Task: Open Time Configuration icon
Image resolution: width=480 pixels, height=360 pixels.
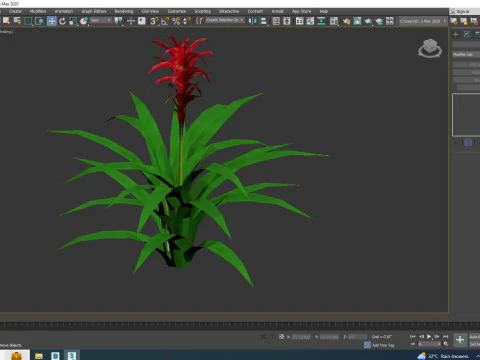Action: click(446, 344)
